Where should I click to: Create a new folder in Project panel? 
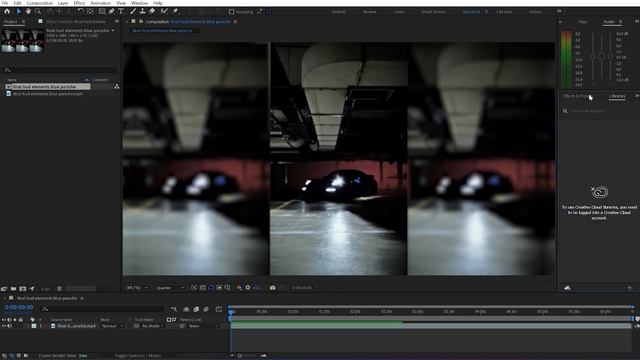click(x=13, y=289)
